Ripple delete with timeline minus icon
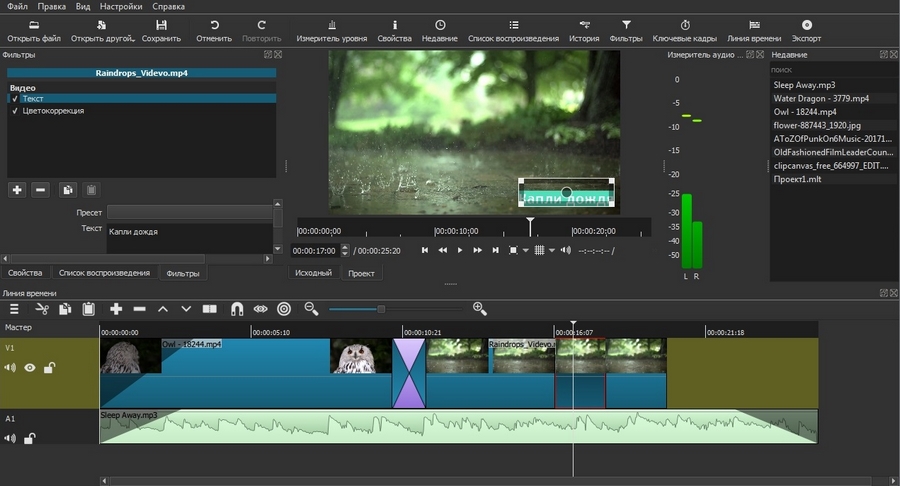The height and width of the screenshot is (486, 900). point(139,309)
